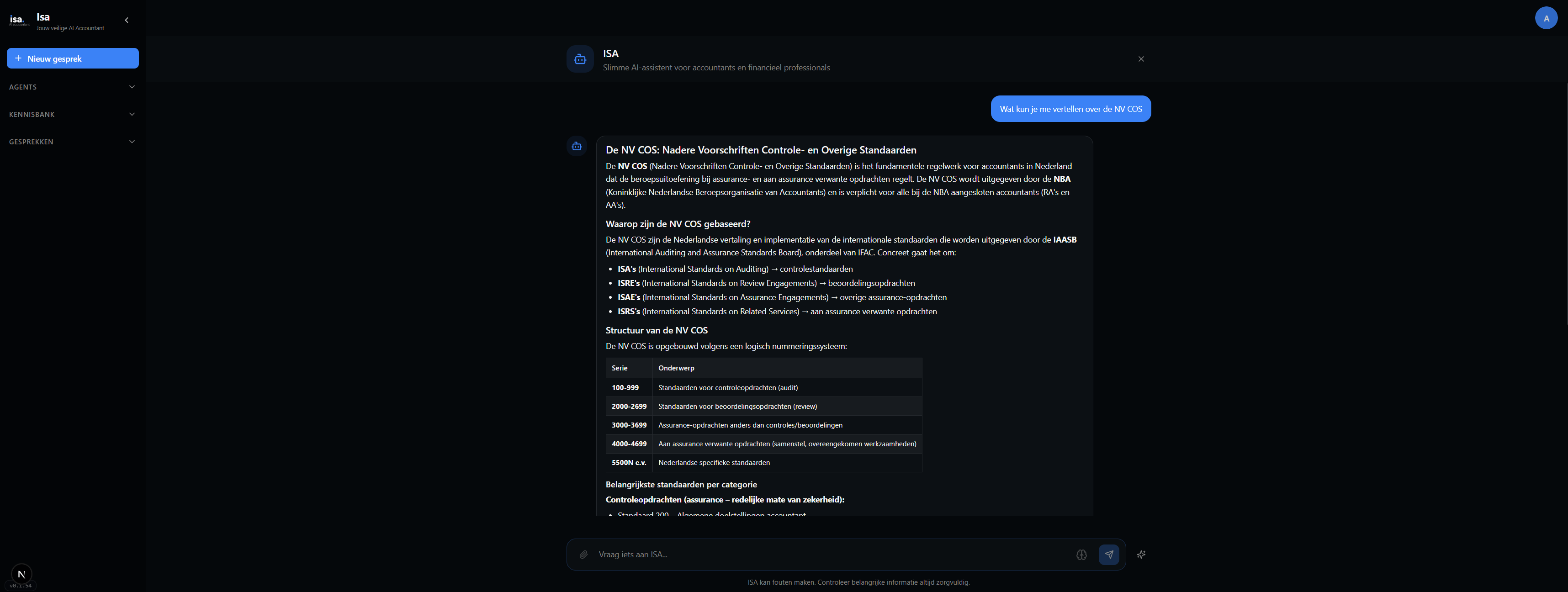Image resolution: width=1568 pixels, height=592 pixels.
Task: Click the ISA robot icon in header
Action: pos(580,59)
